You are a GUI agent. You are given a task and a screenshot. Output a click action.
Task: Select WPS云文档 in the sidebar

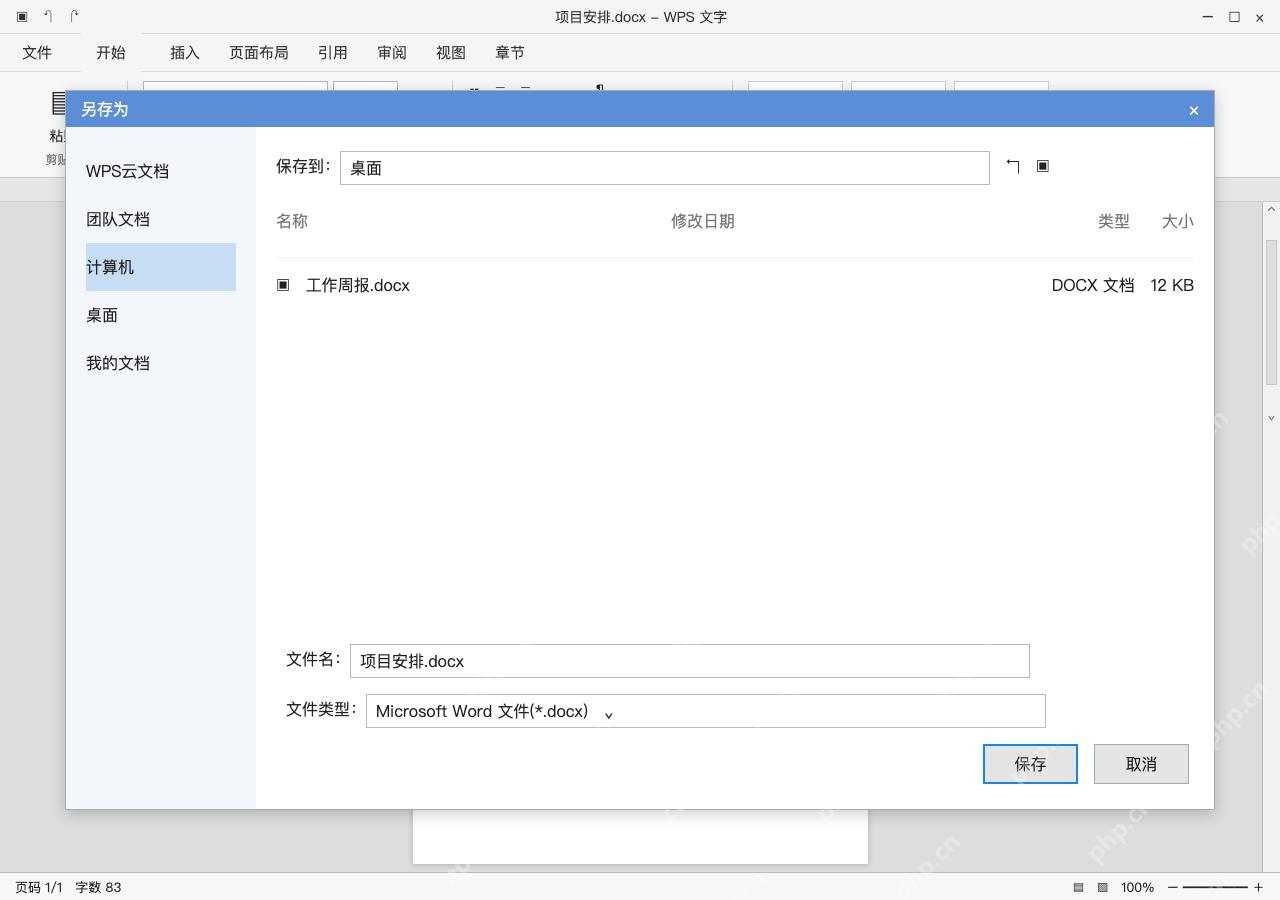tap(161, 171)
